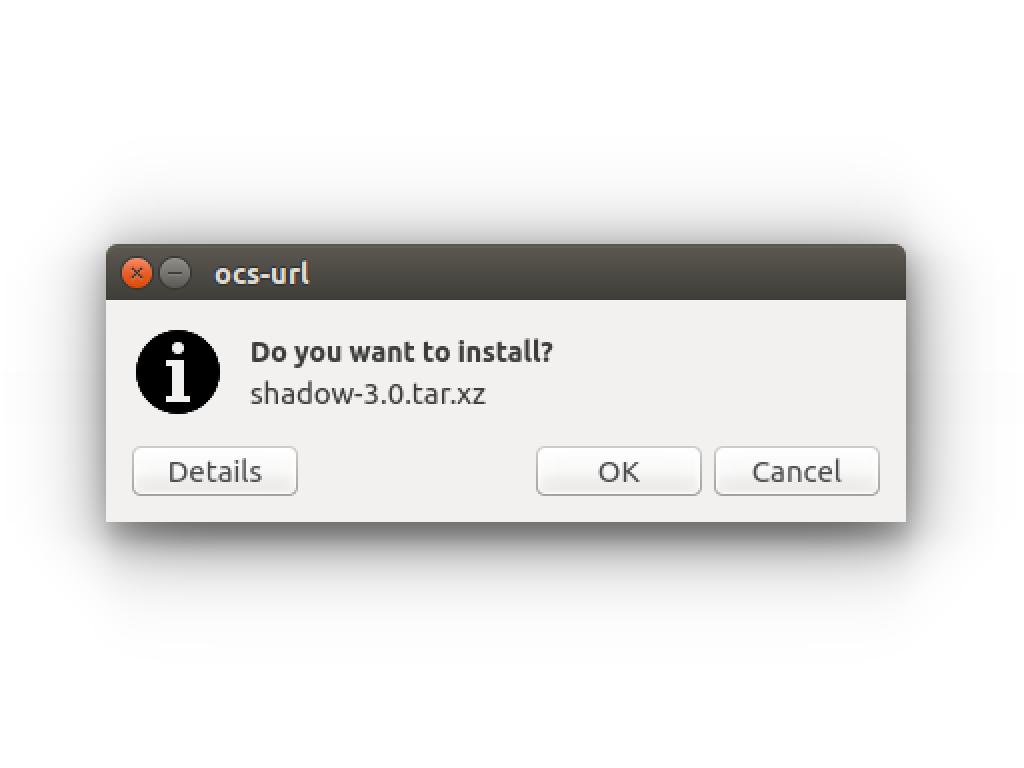Image resolution: width=1024 pixels, height=768 pixels.
Task: Dismiss the dialog using Cancel
Action: tap(797, 471)
